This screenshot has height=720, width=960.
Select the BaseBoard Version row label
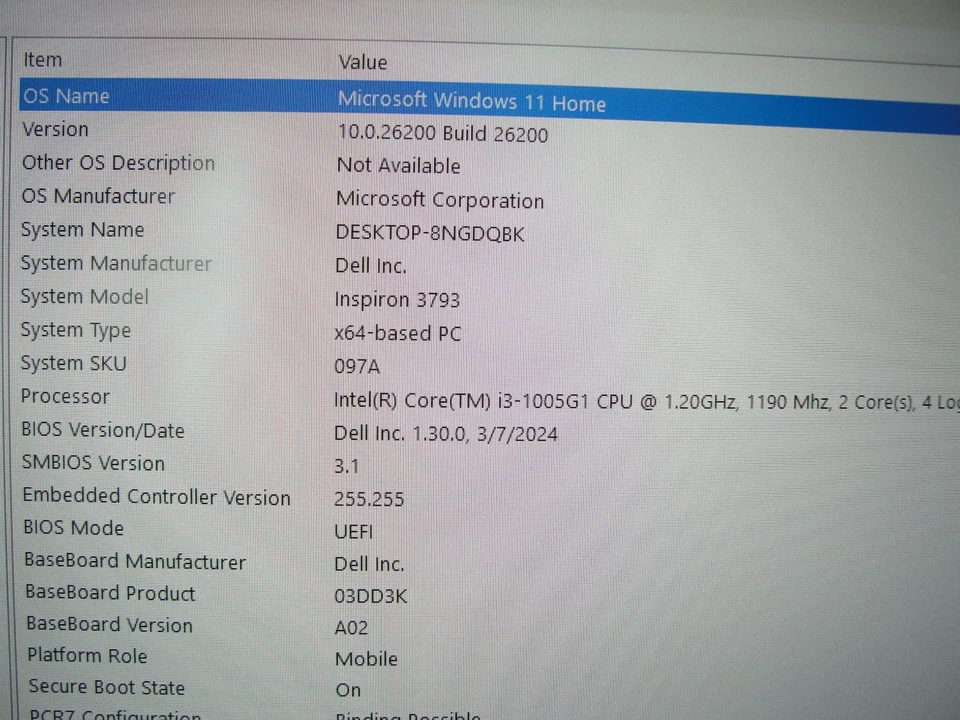click(110, 624)
